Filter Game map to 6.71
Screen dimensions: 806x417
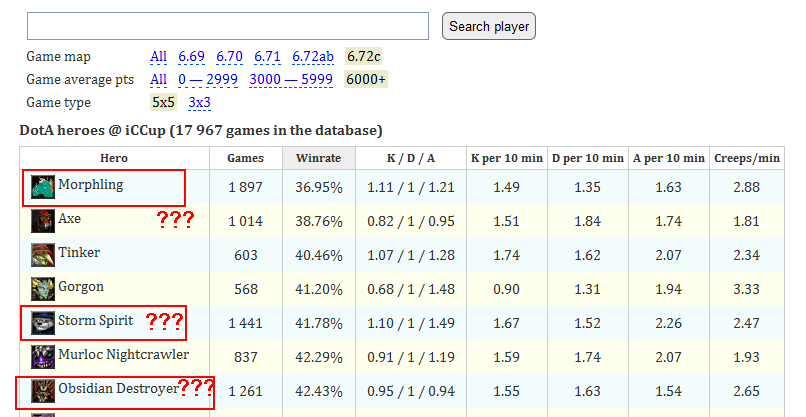(x=267, y=57)
